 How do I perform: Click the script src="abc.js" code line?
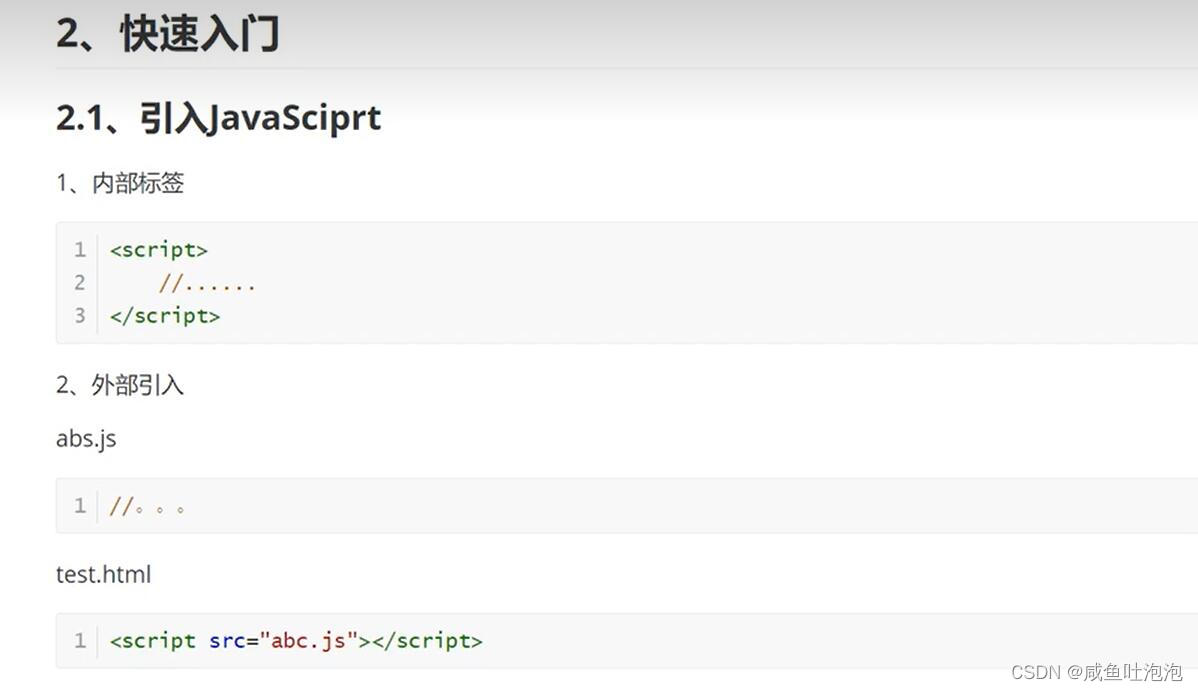[x=296, y=641]
